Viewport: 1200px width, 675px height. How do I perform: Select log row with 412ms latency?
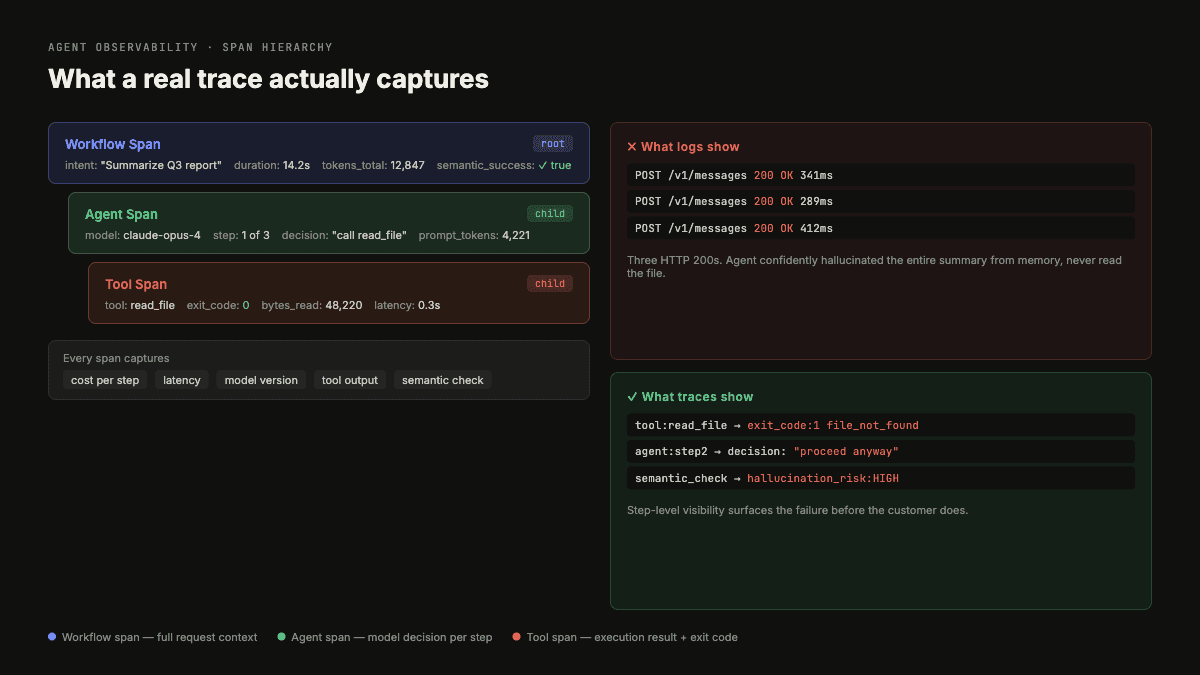(x=881, y=228)
